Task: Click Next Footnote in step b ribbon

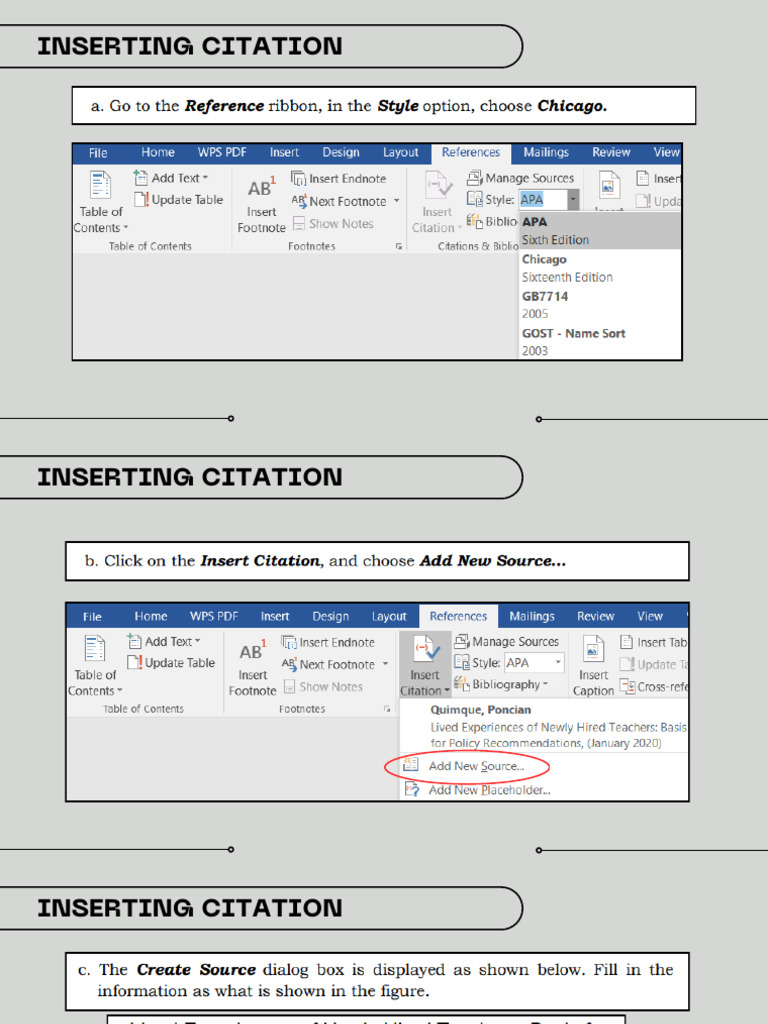Action: tap(328, 664)
